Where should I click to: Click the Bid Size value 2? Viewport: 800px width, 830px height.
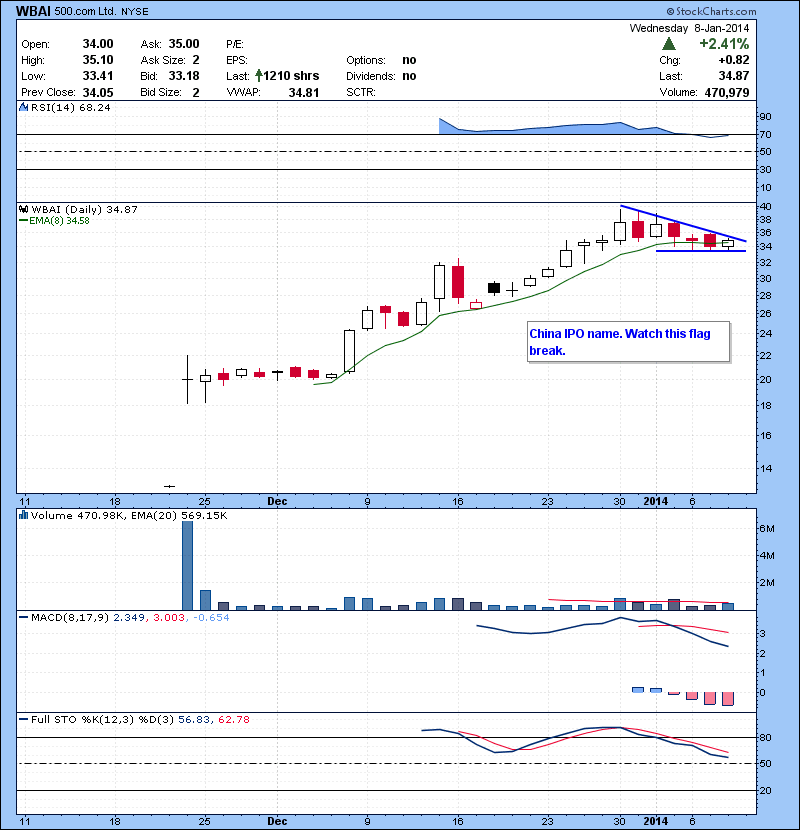(196, 93)
